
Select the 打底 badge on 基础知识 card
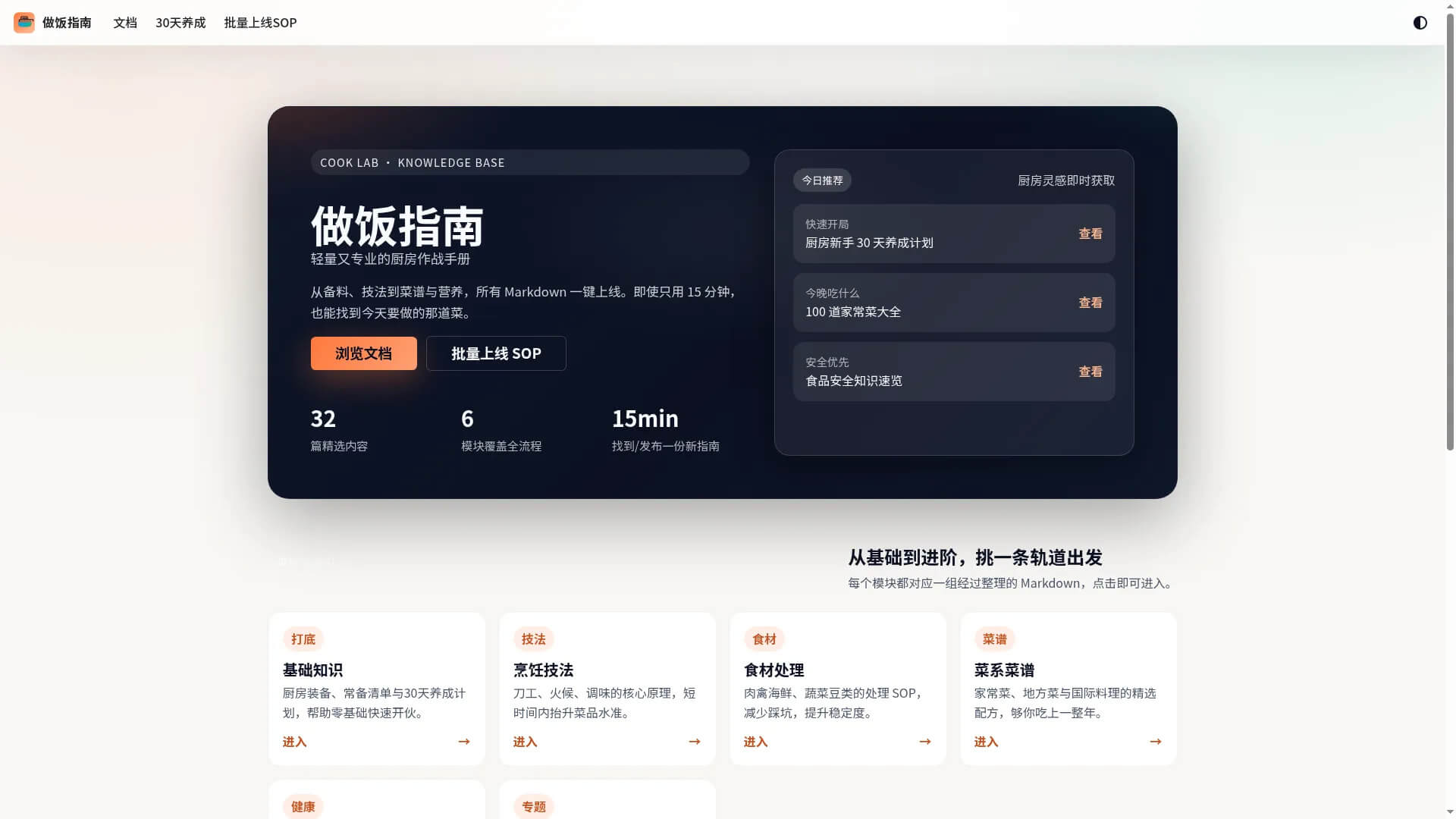tap(303, 639)
